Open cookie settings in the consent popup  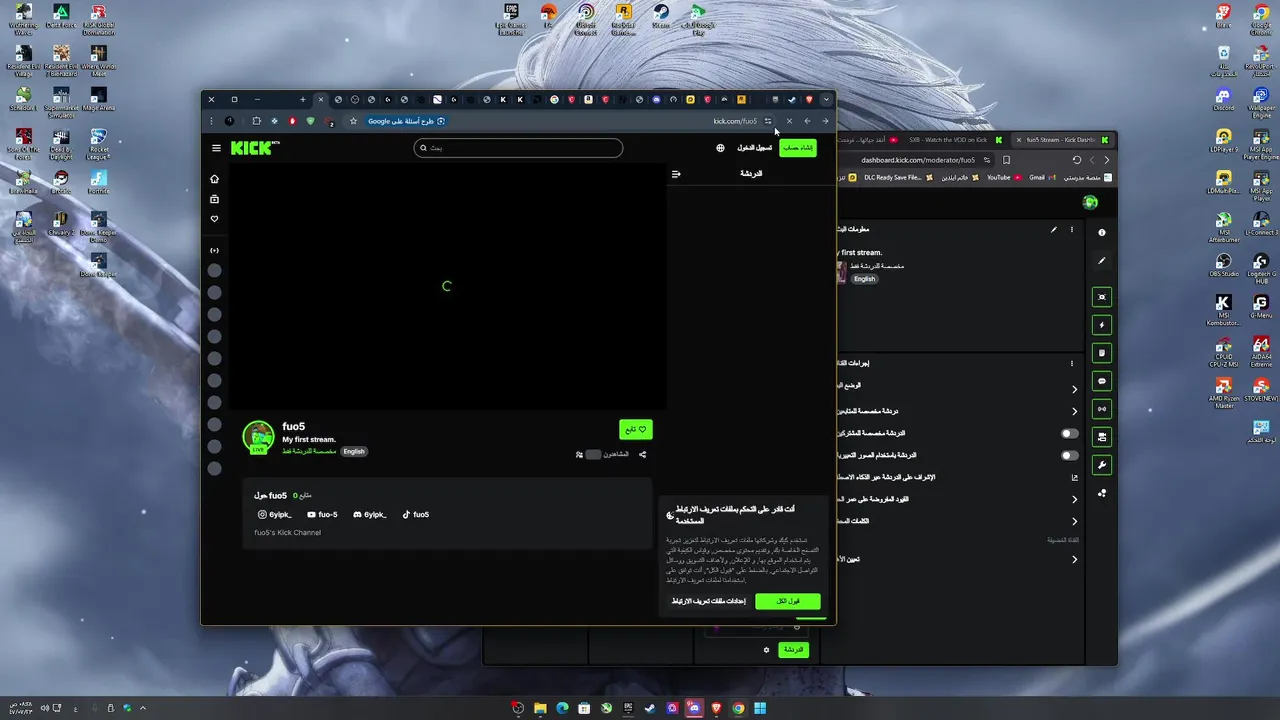coord(709,601)
